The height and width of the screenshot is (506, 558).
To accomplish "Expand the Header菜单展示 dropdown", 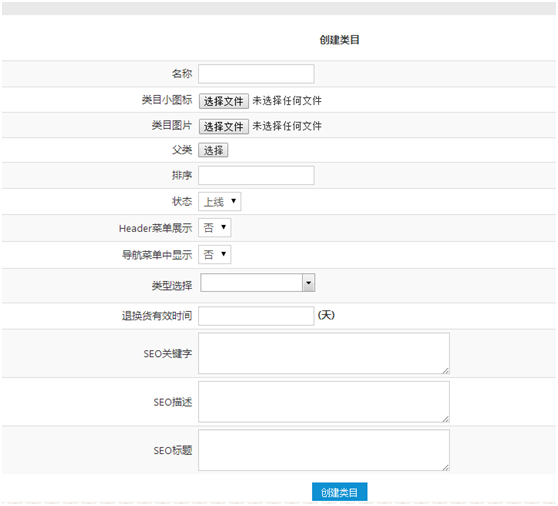I will pyautogui.click(x=215, y=227).
